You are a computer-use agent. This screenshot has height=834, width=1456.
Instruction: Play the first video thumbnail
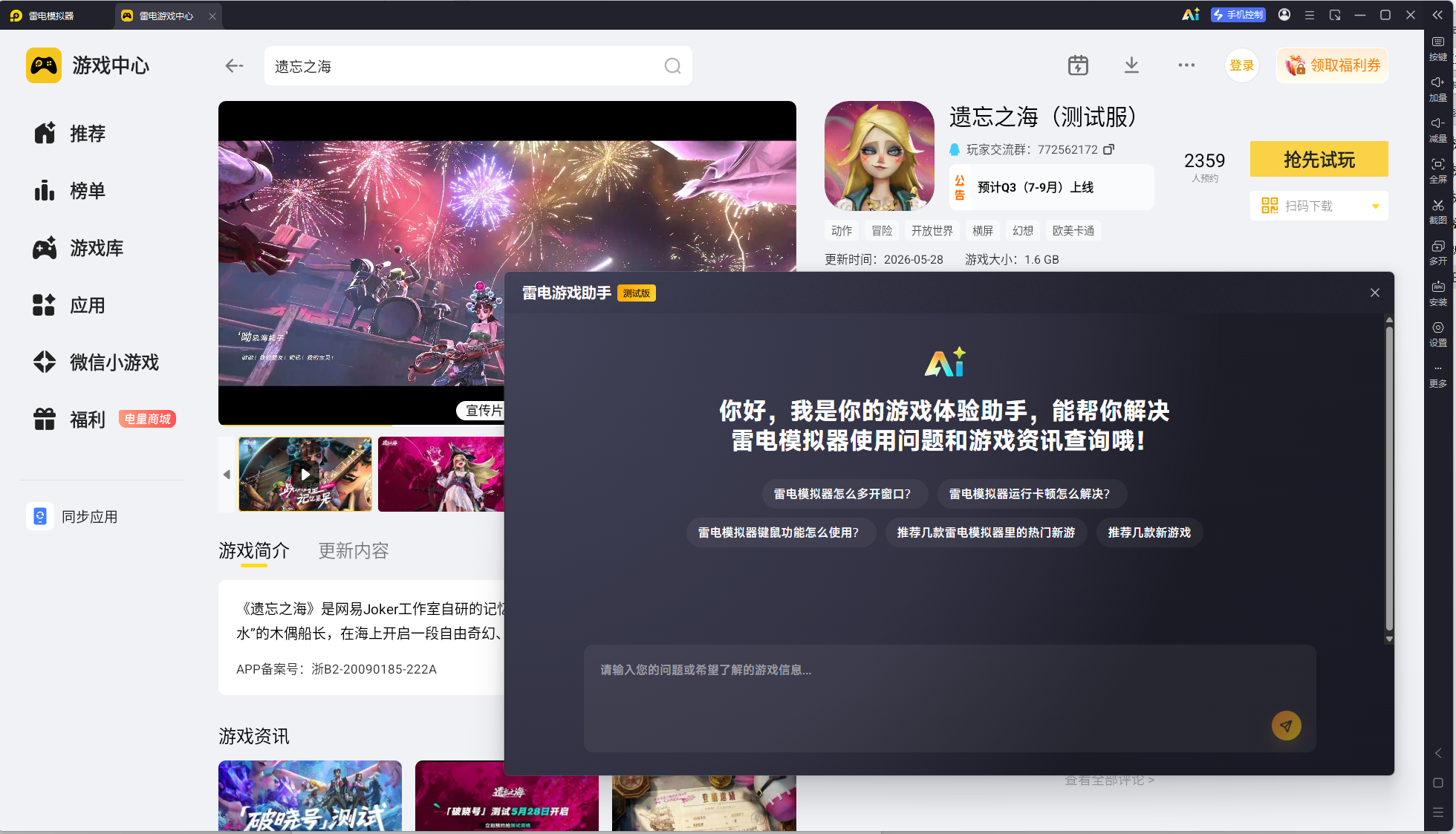305,474
